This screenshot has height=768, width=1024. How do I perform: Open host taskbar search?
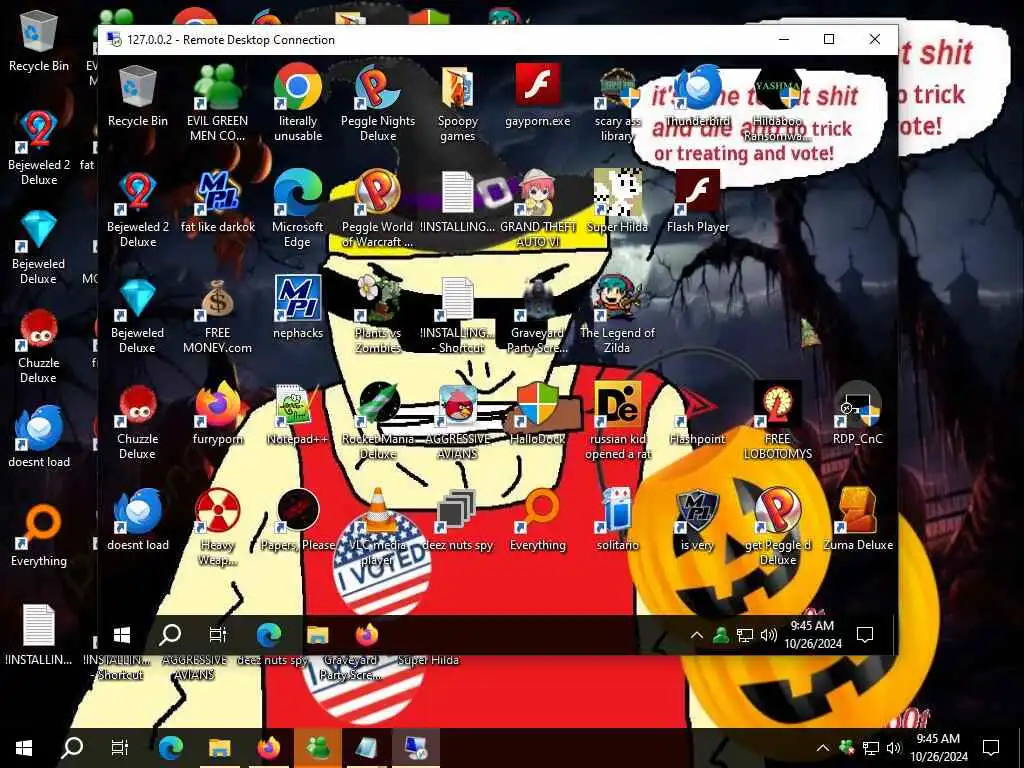click(x=72, y=748)
